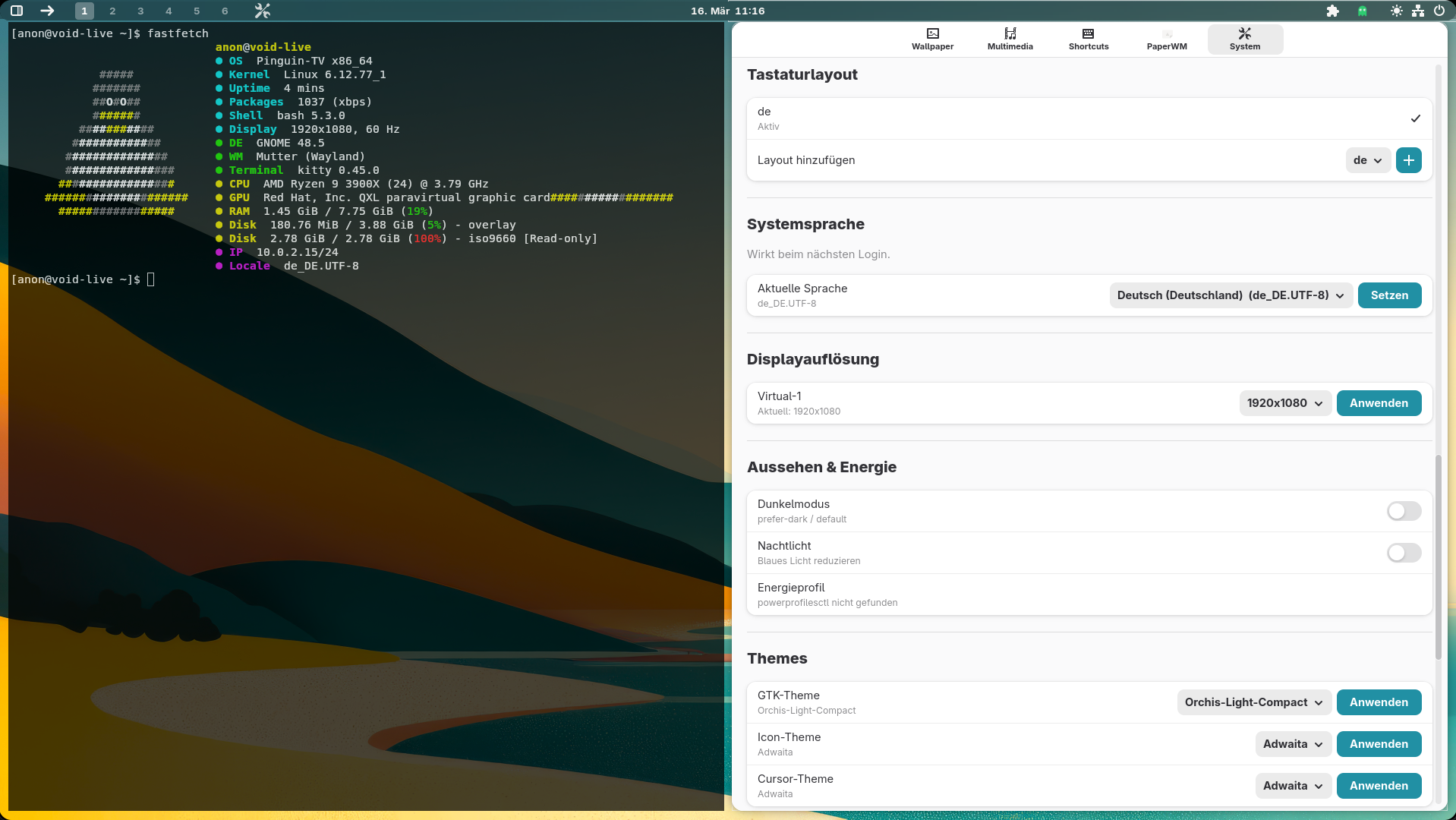Click the power icon in top bar
This screenshot has height=820, width=1456.
coord(1439,11)
